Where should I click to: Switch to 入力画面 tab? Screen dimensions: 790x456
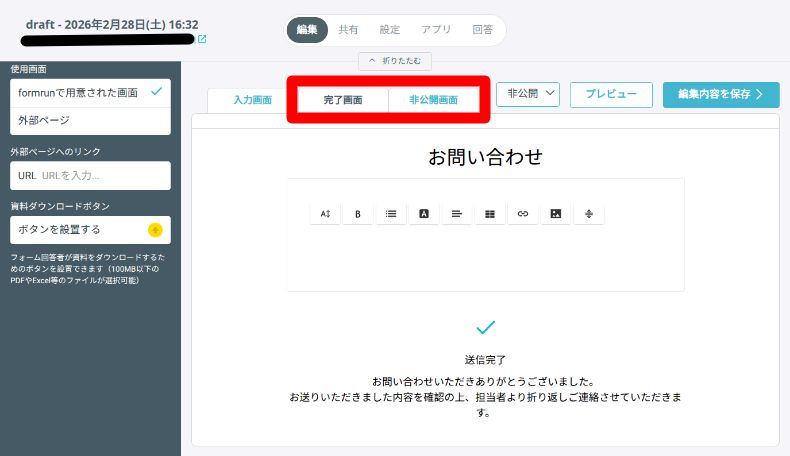(252, 100)
